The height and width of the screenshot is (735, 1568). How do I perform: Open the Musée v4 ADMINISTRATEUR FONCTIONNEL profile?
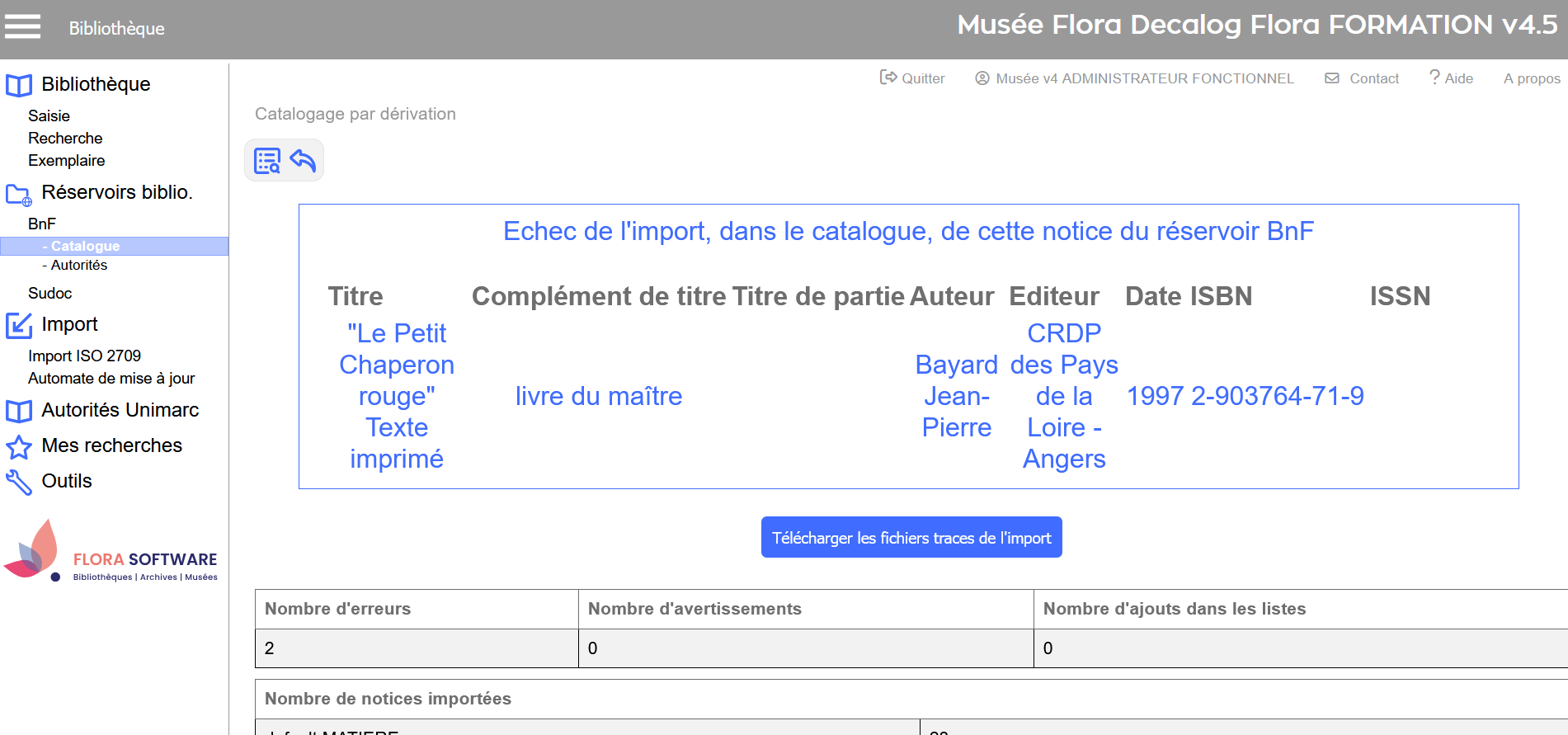coord(1135,78)
